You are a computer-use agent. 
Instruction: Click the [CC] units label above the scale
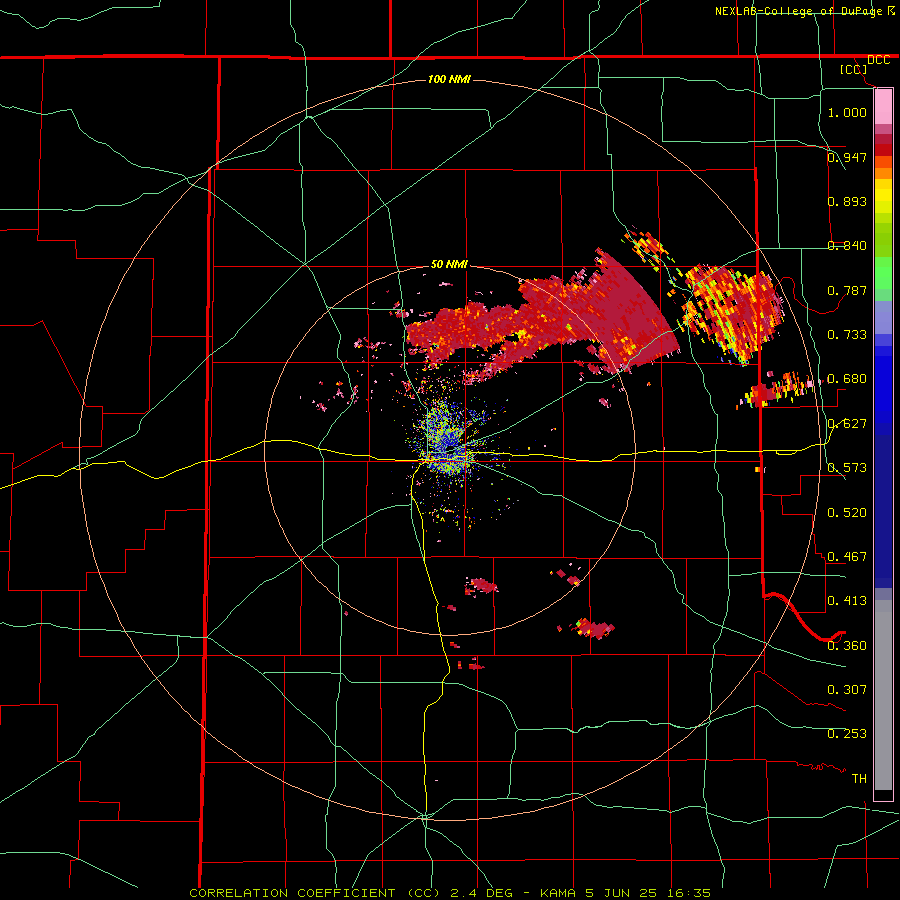click(x=853, y=69)
